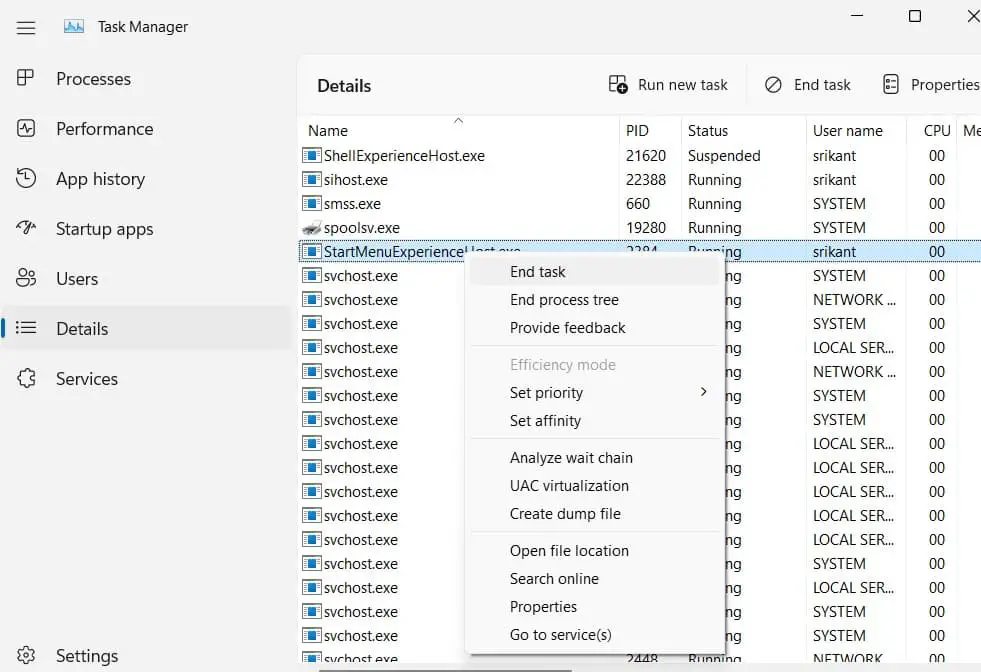Open Users page via people icon
The width and height of the screenshot is (981, 672).
(x=26, y=279)
